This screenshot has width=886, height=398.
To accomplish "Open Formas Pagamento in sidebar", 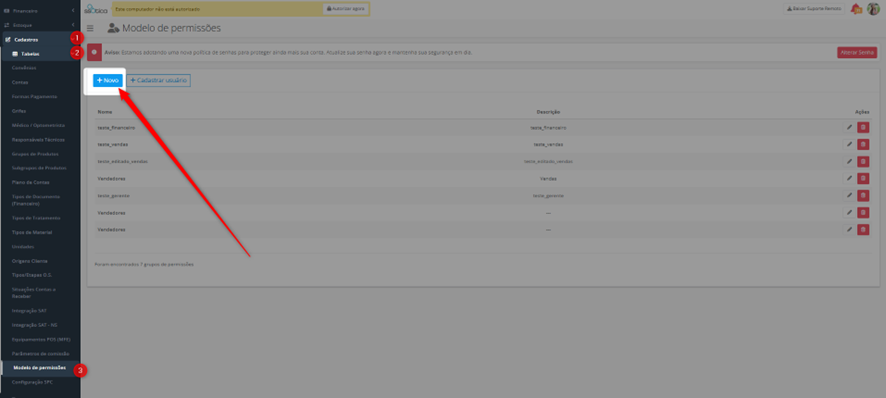I will coord(34,97).
